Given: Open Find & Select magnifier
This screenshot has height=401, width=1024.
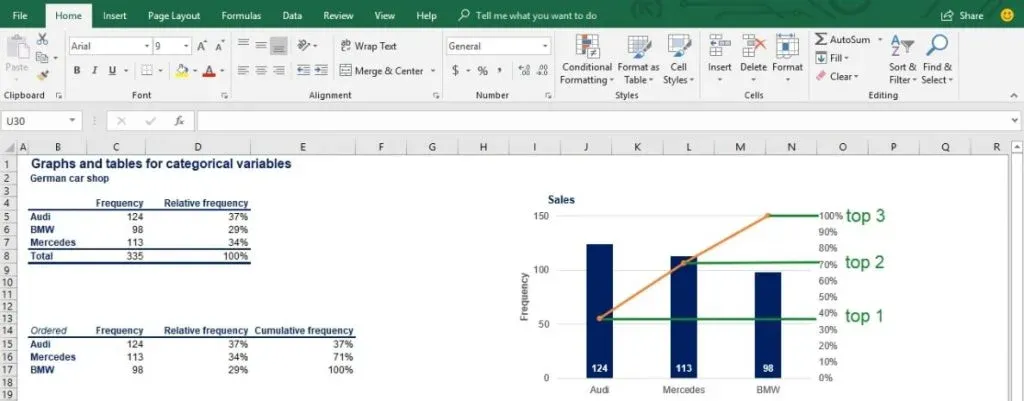Looking at the screenshot, I should [x=937, y=47].
